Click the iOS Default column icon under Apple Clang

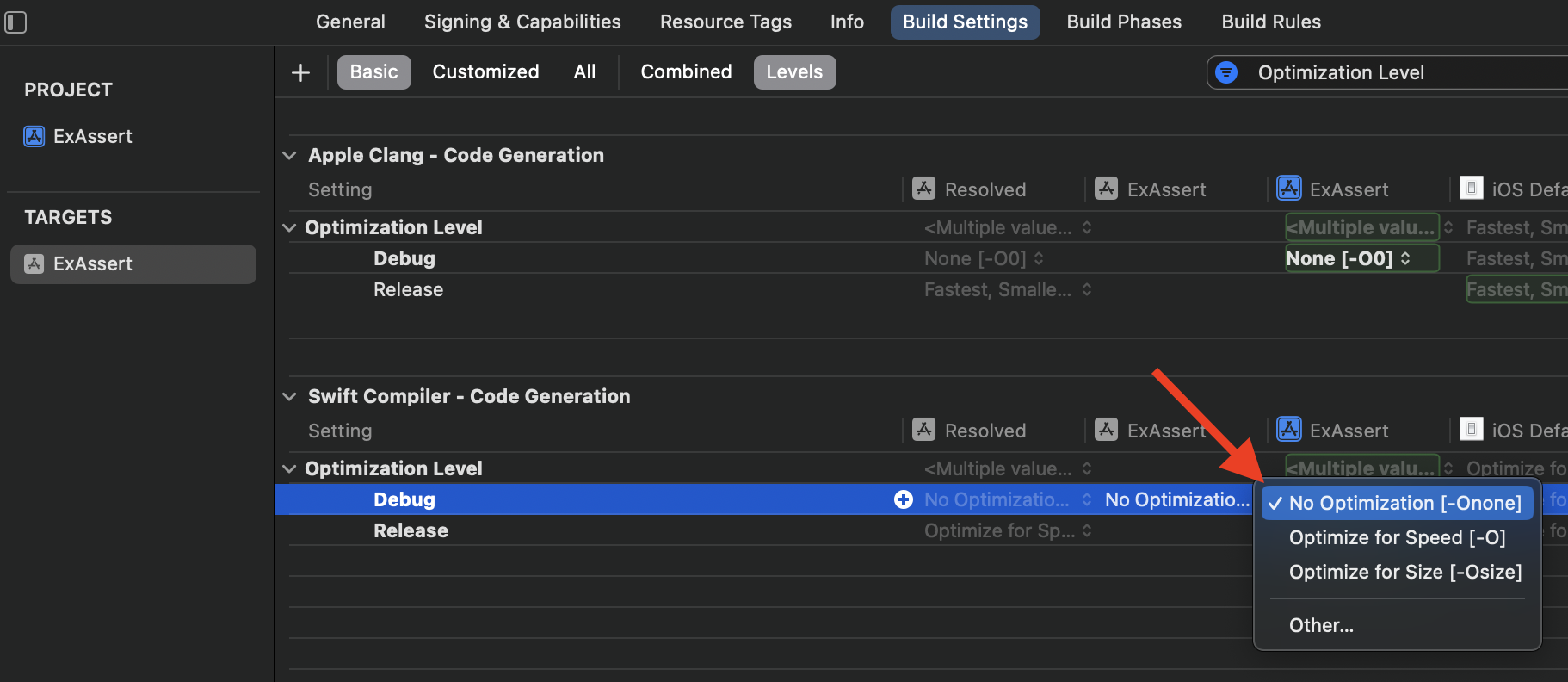click(x=1472, y=189)
